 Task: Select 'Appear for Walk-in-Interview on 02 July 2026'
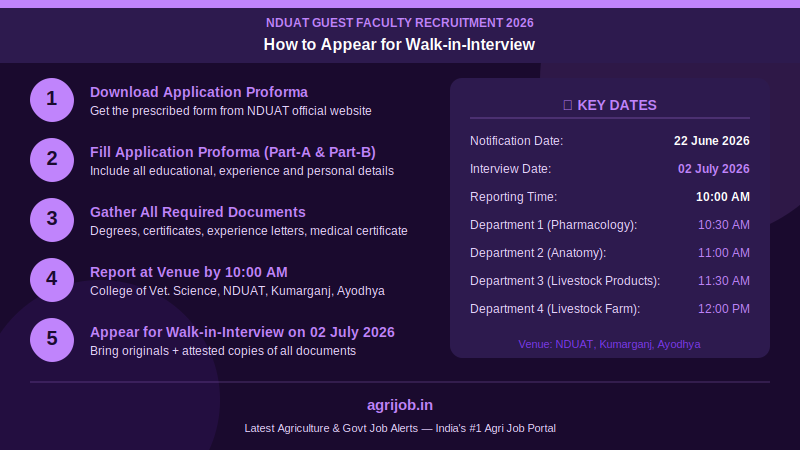[x=242, y=332]
